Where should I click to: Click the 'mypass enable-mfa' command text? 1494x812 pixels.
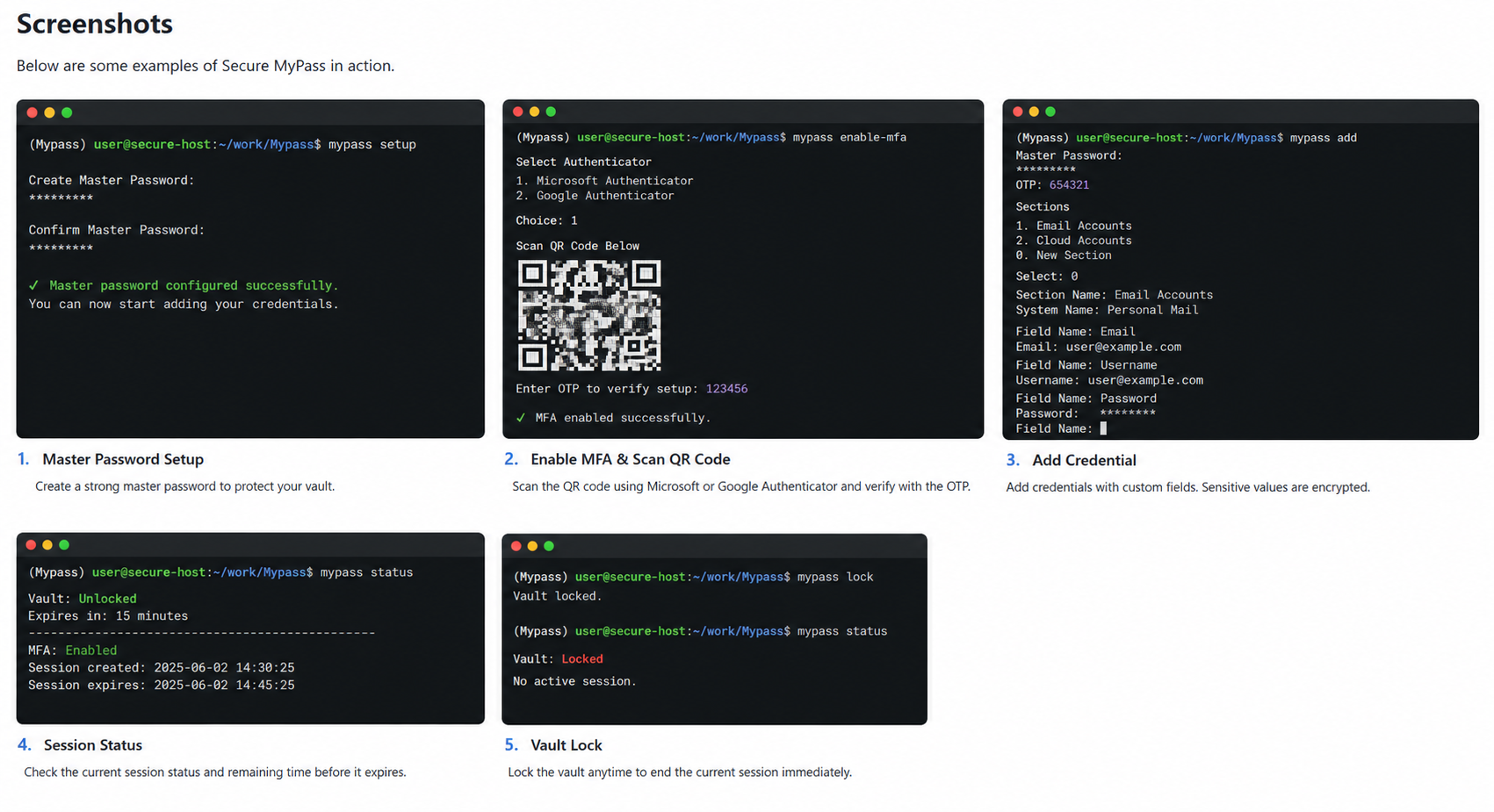[849, 138]
